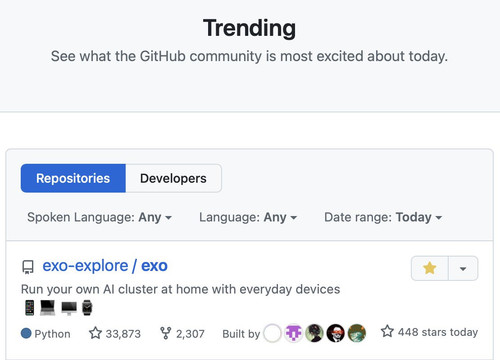Image resolution: width=500 pixels, height=360 pixels.
Task: Click the star icon next to 33,873
Action: (95, 333)
